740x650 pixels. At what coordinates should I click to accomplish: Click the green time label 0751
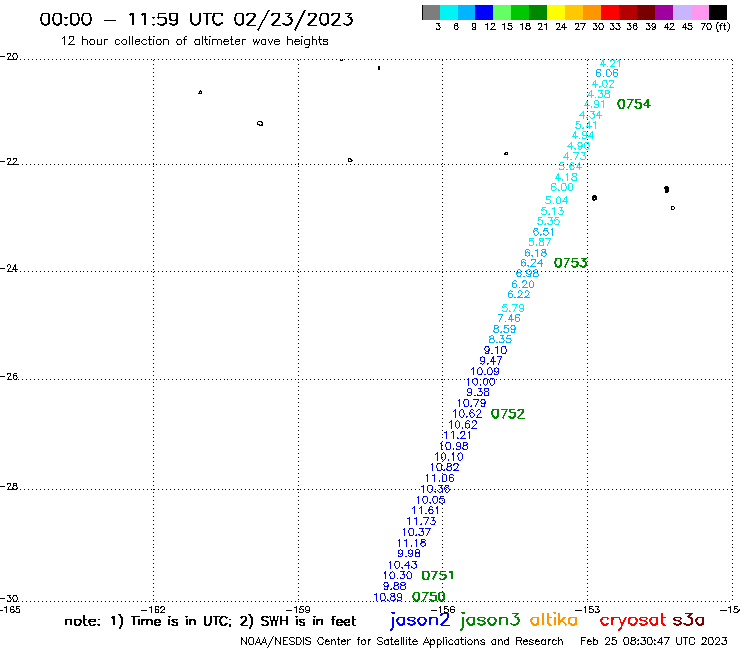(437, 575)
